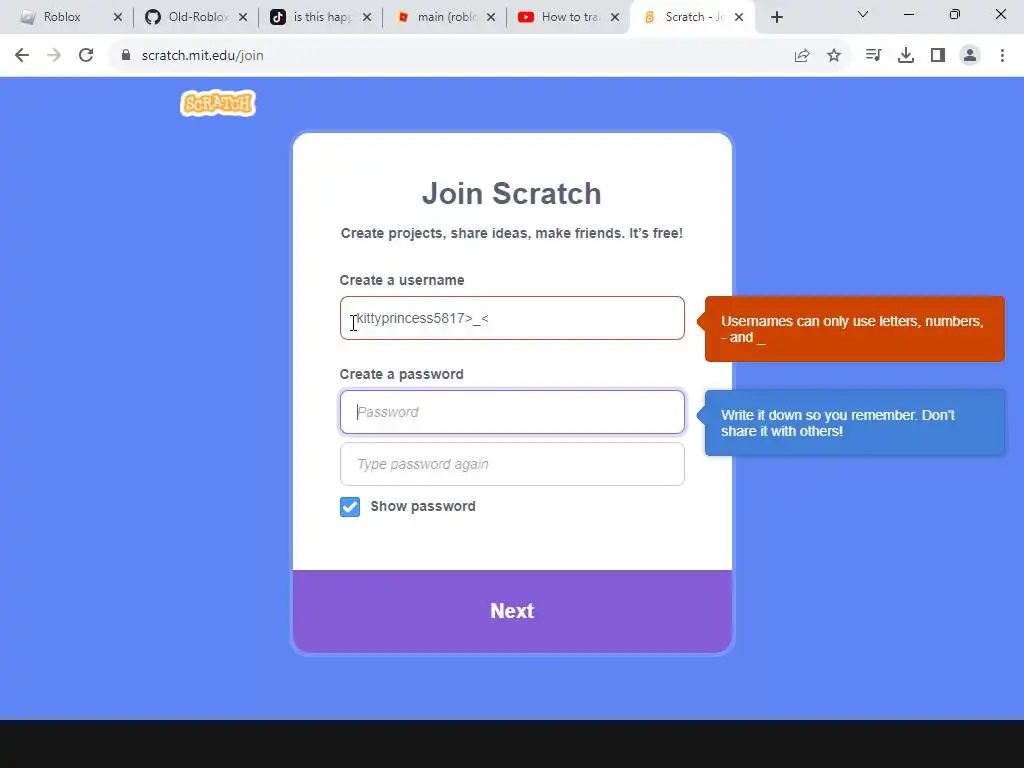Close the Old-Roblox GitHub tab
The height and width of the screenshot is (768, 1024).
click(243, 18)
